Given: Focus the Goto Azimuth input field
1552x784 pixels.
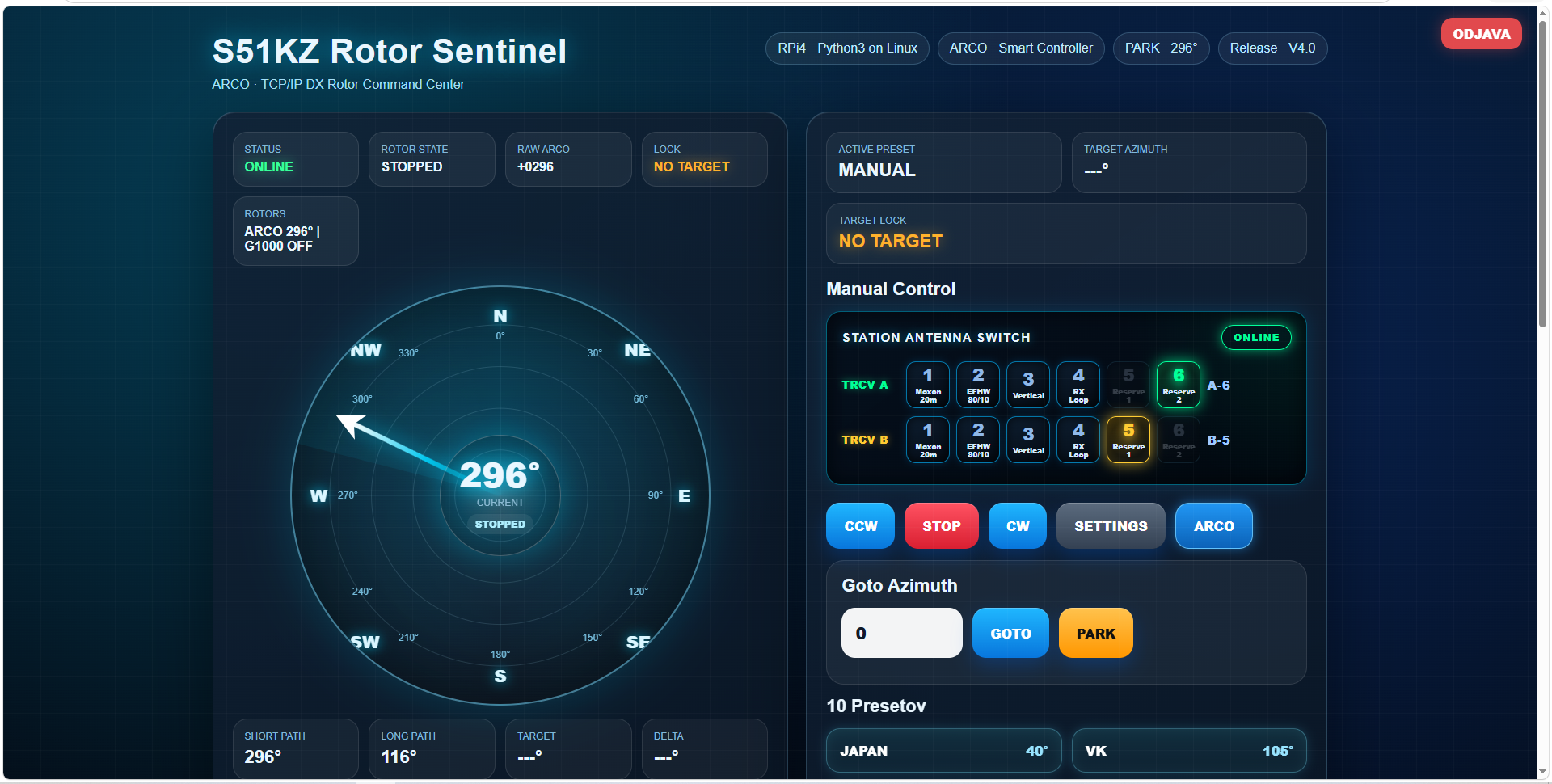Looking at the screenshot, I should 902,633.
